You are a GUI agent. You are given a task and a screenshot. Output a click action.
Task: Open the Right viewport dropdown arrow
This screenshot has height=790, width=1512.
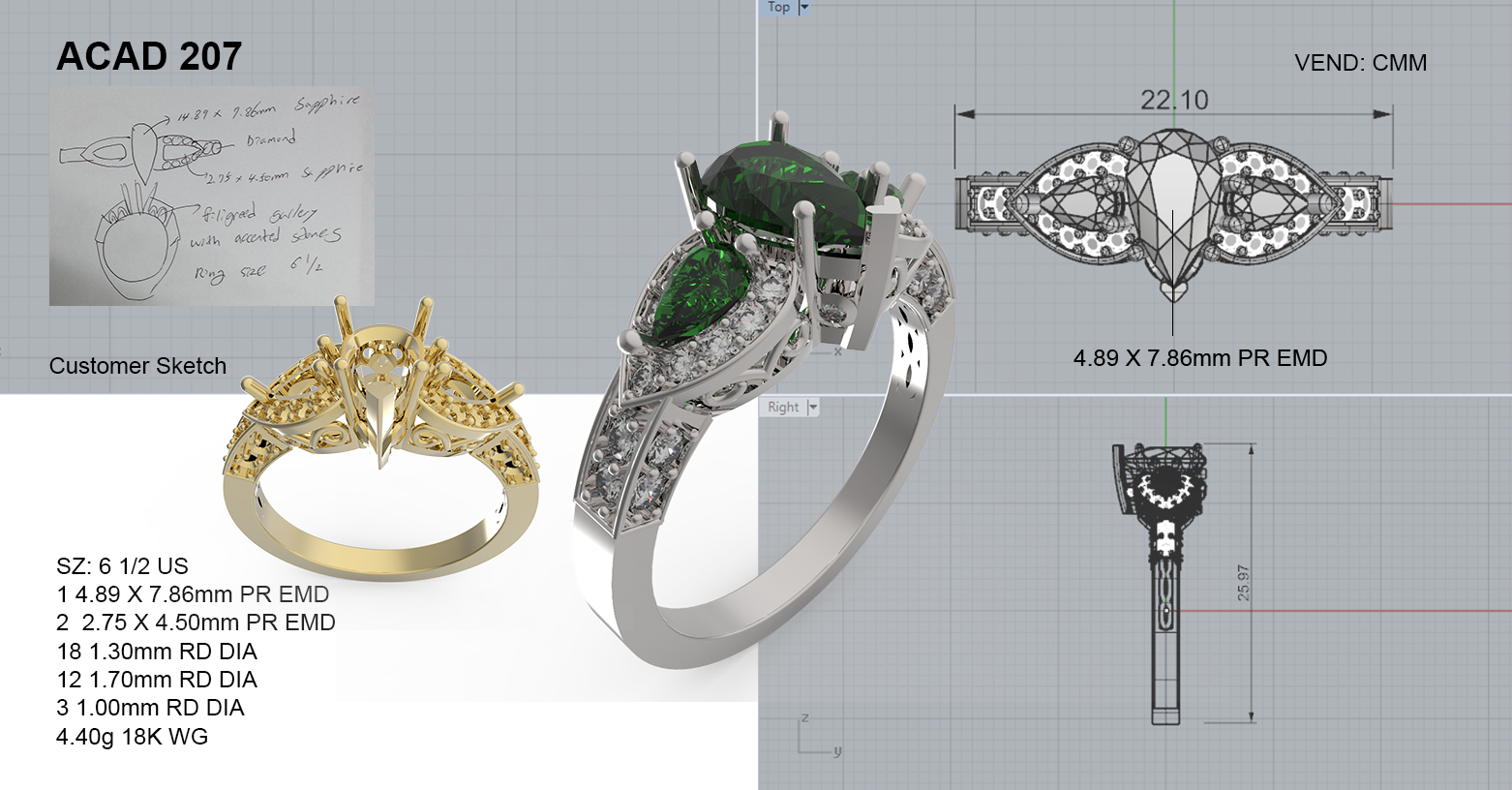813,408
